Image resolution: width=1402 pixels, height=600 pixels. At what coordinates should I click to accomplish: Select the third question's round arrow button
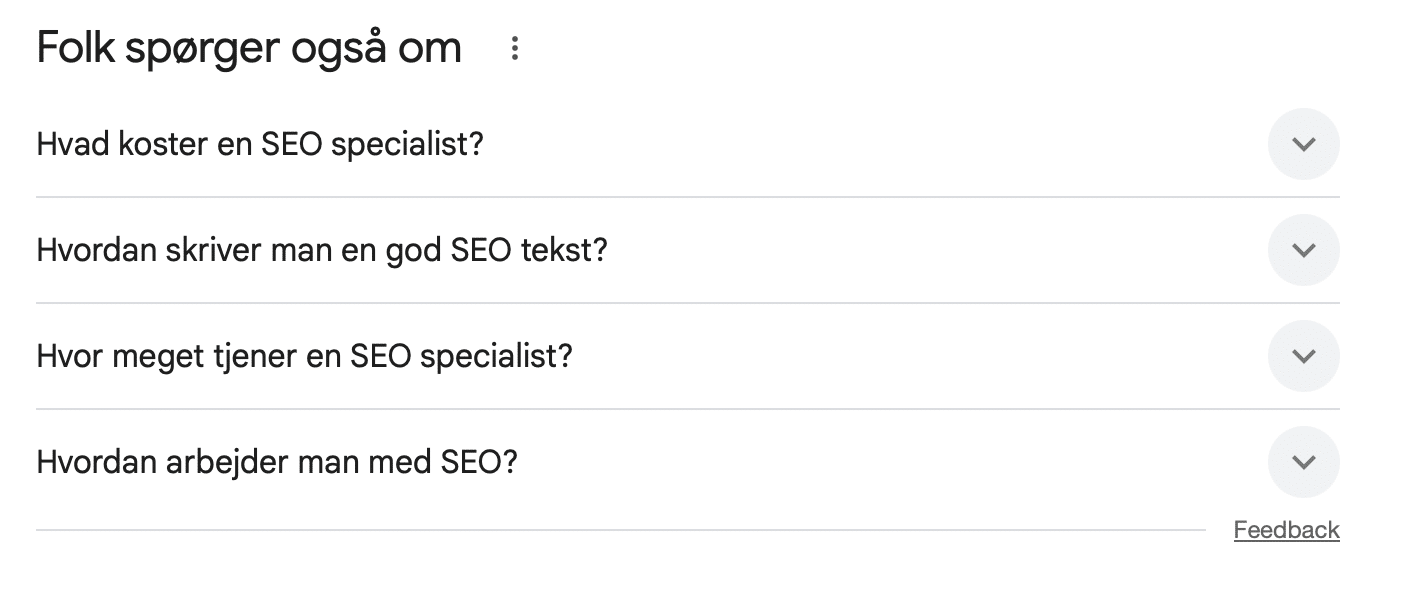point(1303,356)
